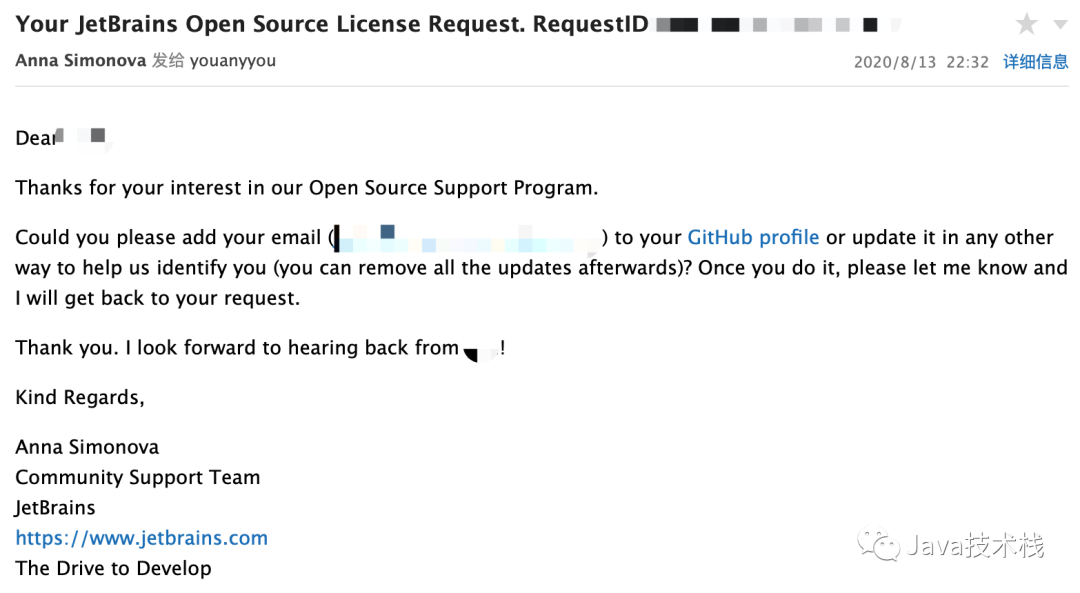Click the Open Source Support Program sentence

306,188
